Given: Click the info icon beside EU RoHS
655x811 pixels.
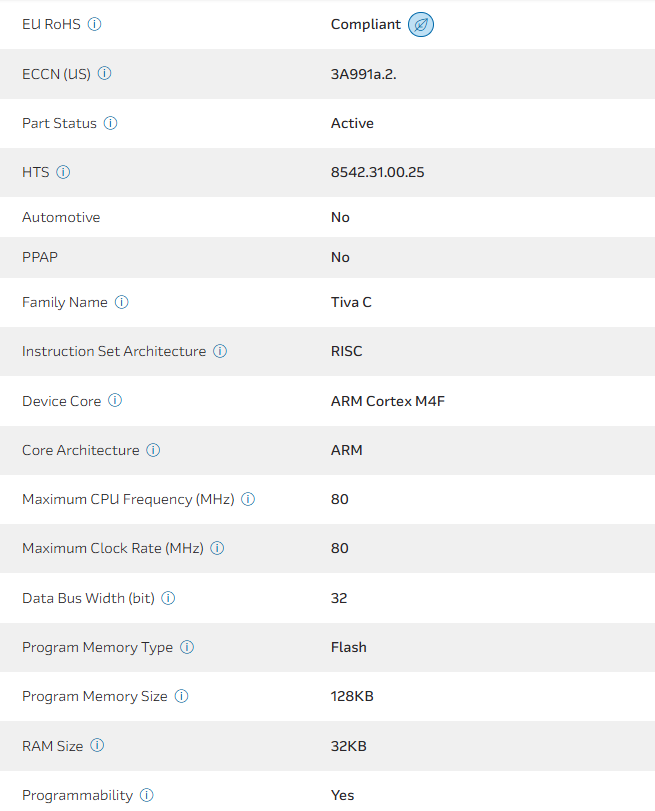Looking at the screenshot, I should (x=95, y=24).
